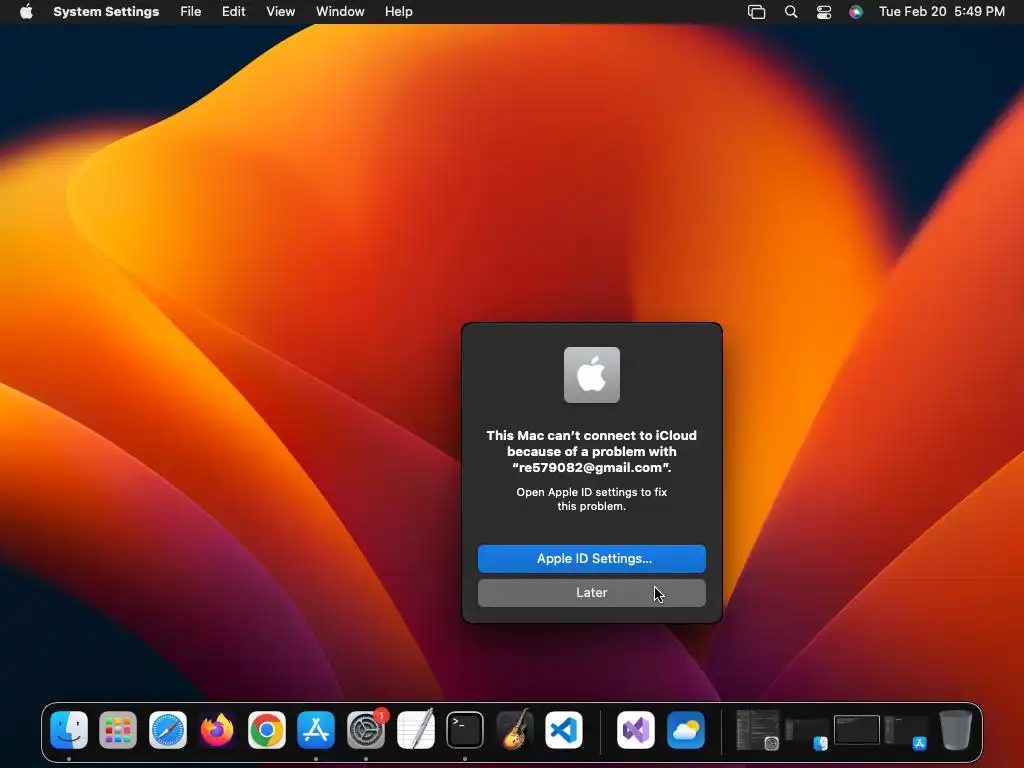Image resolution: width=1024 pixels, height=768 pixels.
Task: Open the App Store from the Dock
Action: (316, 729)
